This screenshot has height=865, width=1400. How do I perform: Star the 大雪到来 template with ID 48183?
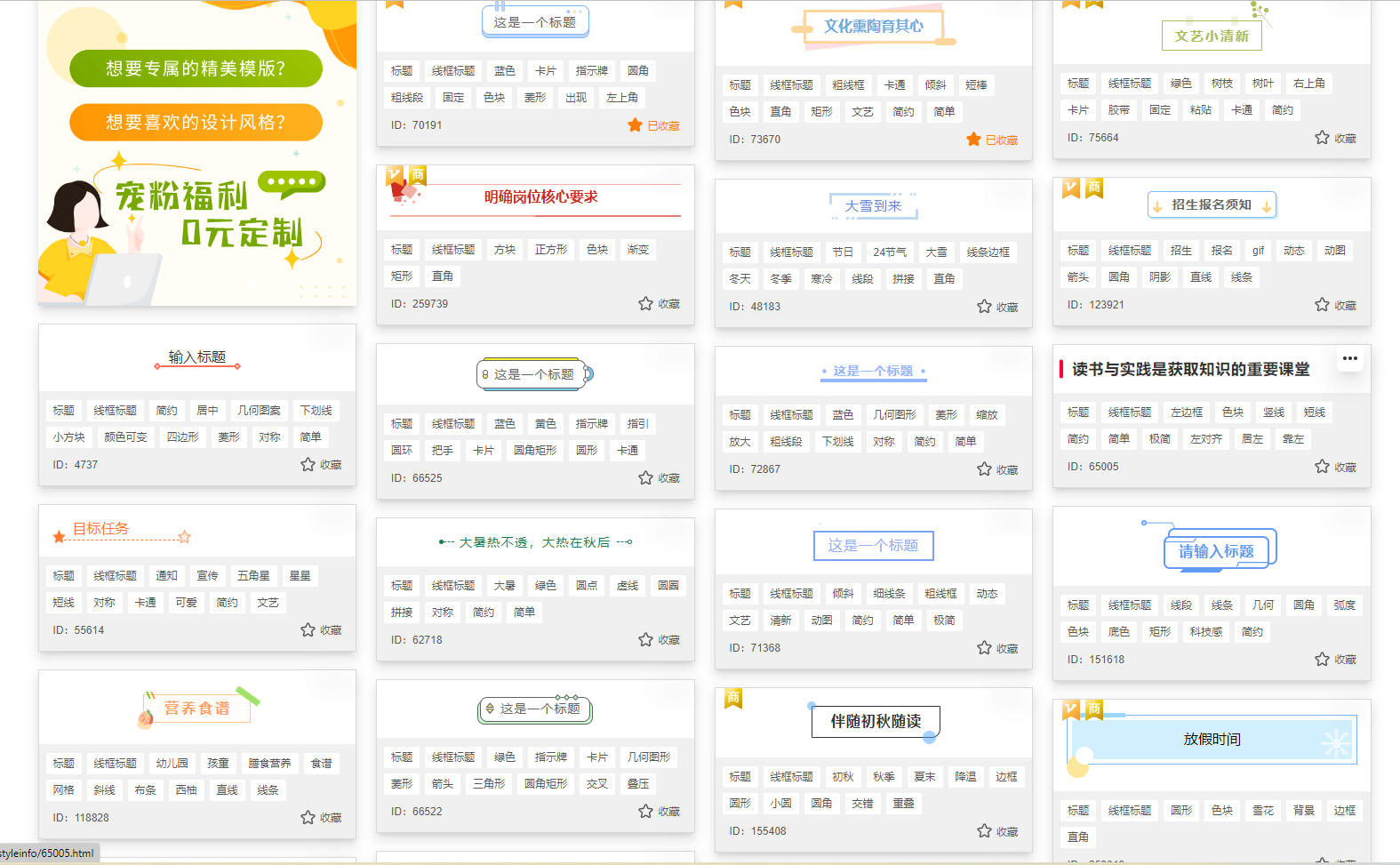[984, 307]
